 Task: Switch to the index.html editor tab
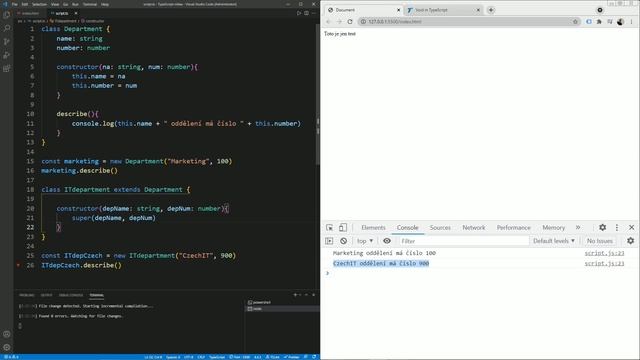click(29, 13)
